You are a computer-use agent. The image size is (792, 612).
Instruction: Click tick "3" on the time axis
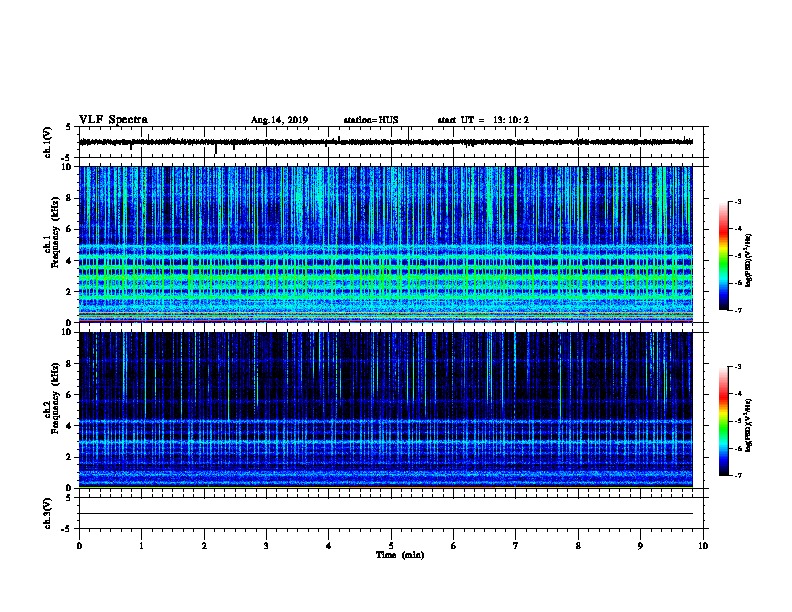coord(266,546)
